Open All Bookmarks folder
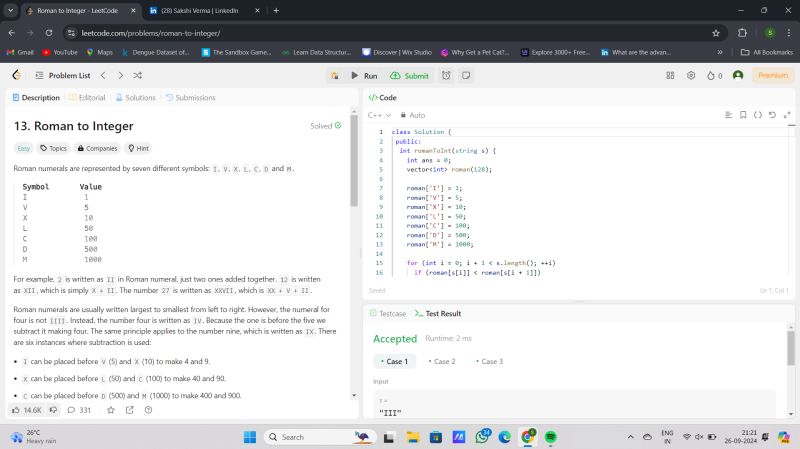800x449 pixels. [767, 52]
